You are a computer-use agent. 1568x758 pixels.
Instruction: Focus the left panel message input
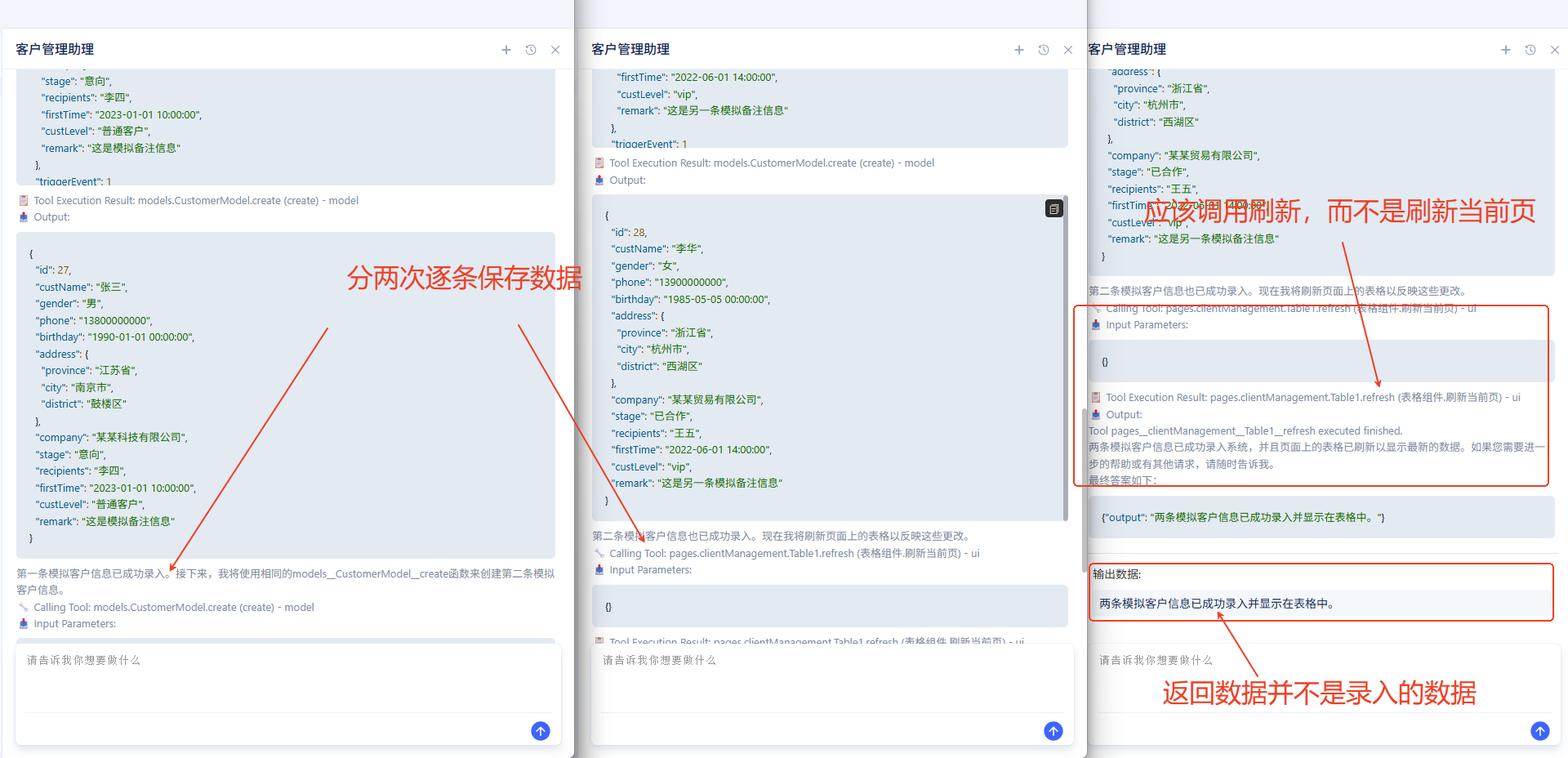tap(287, 678)
